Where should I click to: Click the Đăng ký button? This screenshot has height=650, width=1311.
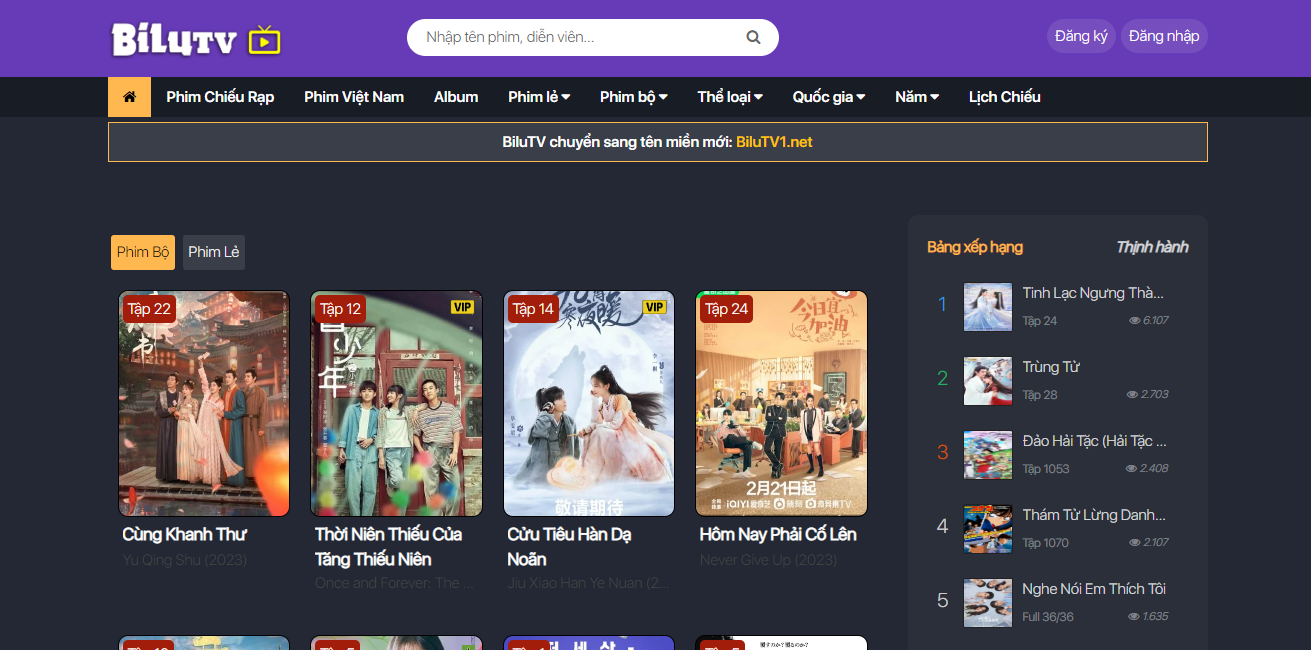[1081, 36]
